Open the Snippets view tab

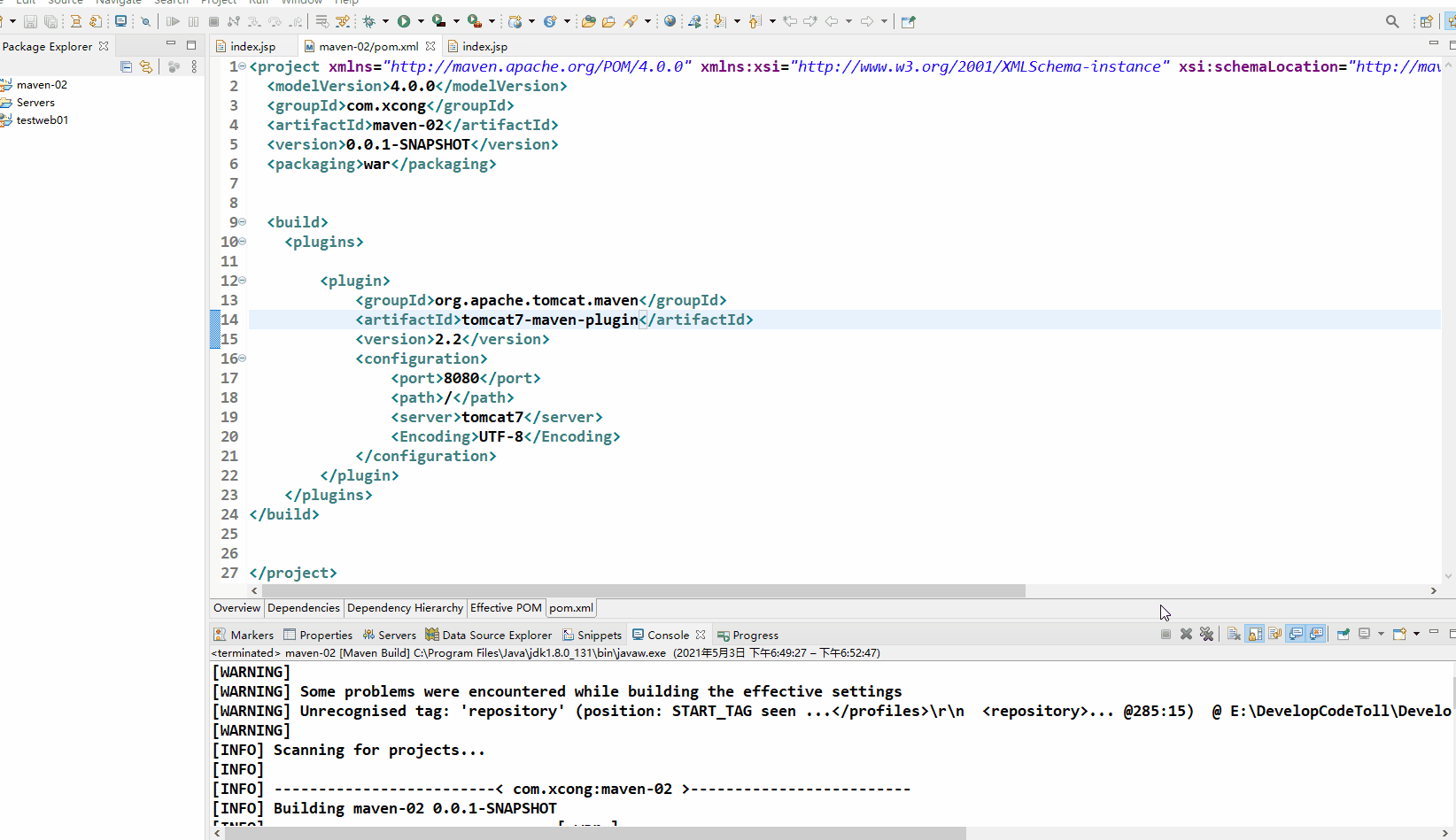point(592,635)
